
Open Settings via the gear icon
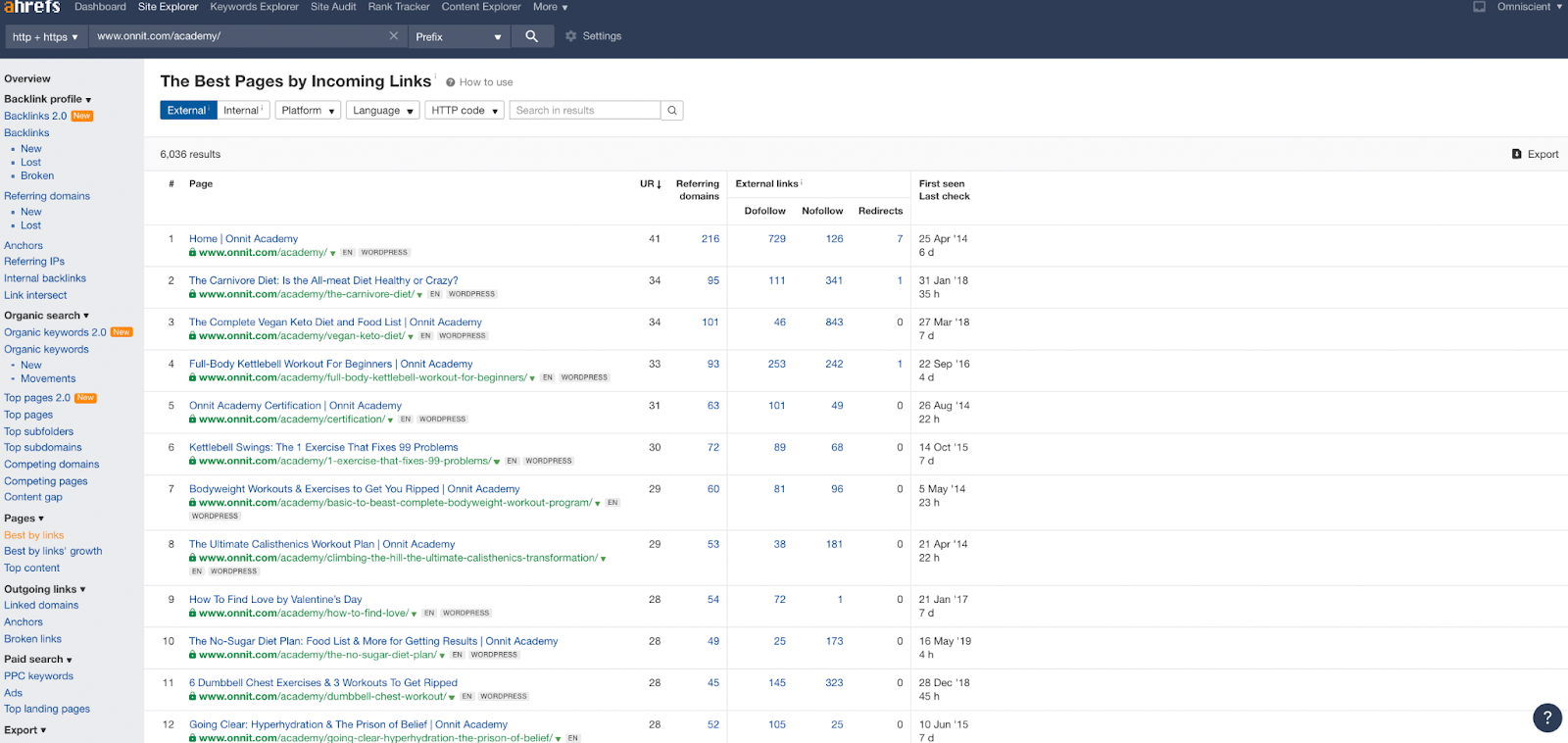point(571,36)
